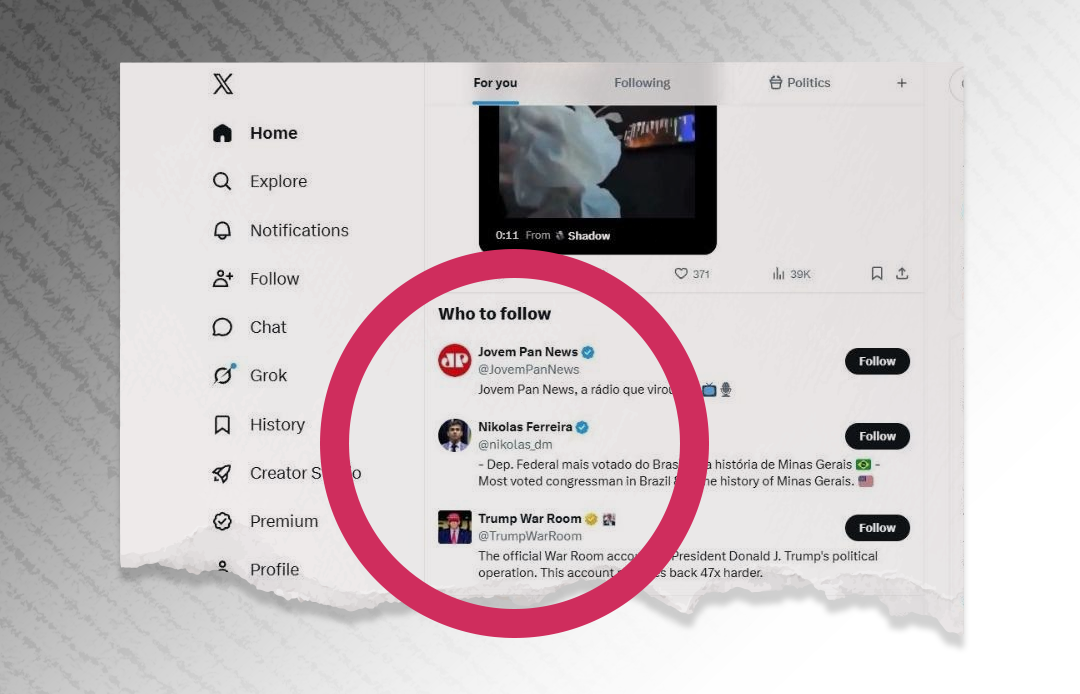The image size is (1080, 694).
Task: Bookmark the video post
Action: (877, 273)
